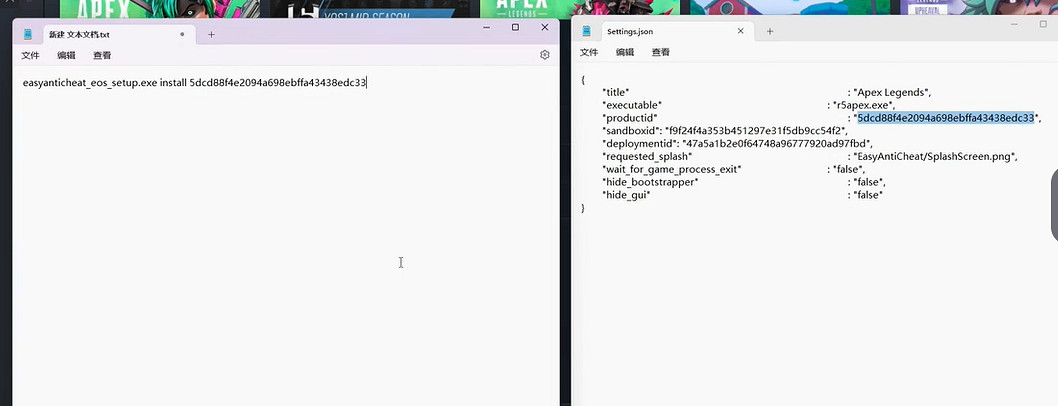
Task: Click the Apex Legends banner above Settings.json window
Action: click(x=580, y=7)
